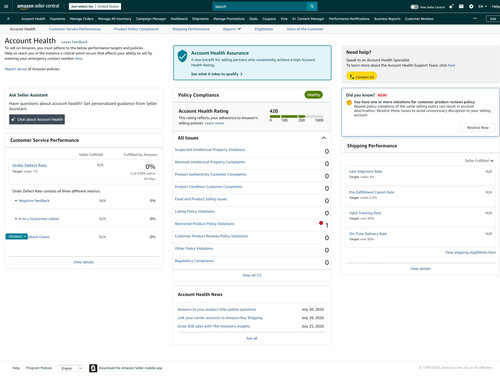This screenshot has height=383, width=500.
Task: Open the Order Defect Rate link
Action: [29, 165]
